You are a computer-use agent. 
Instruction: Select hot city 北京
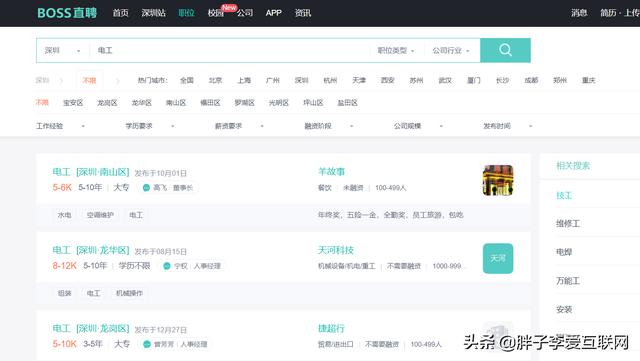point(216,80)
